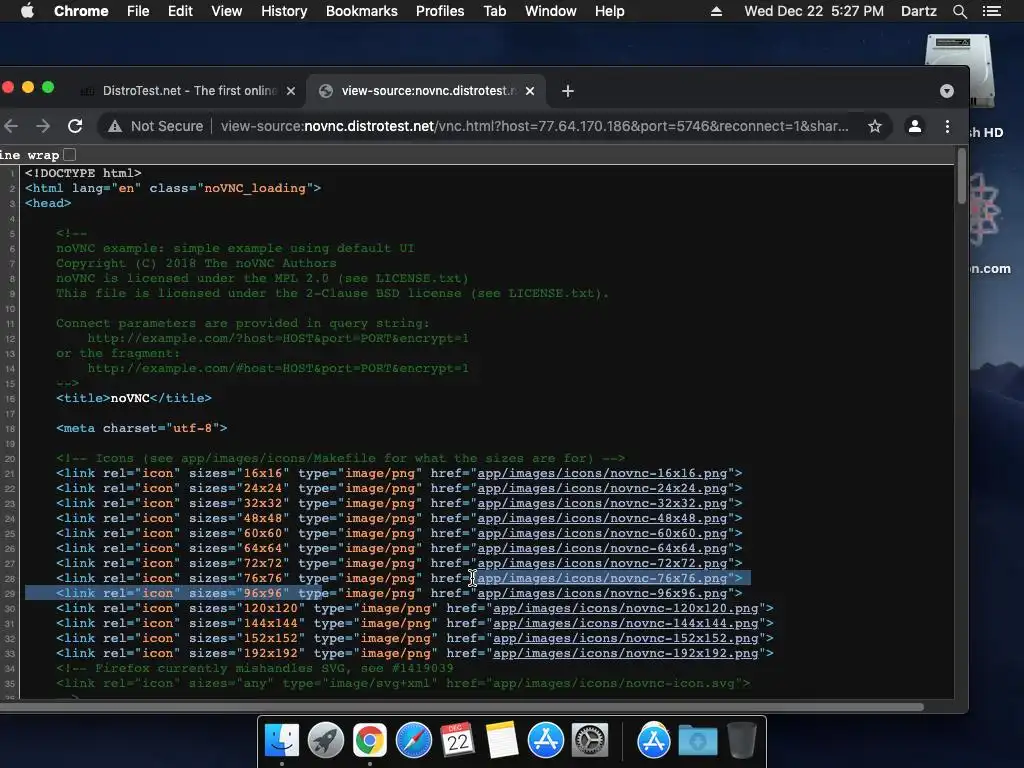Open the tab search dropdown arrow
Screen dimensions: 1024x768
946,91
